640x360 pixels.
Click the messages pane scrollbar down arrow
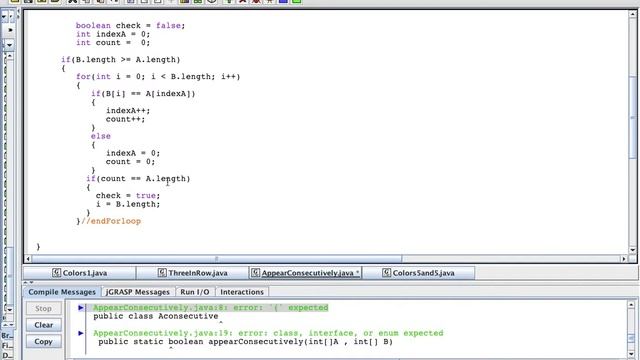[631, 354]
